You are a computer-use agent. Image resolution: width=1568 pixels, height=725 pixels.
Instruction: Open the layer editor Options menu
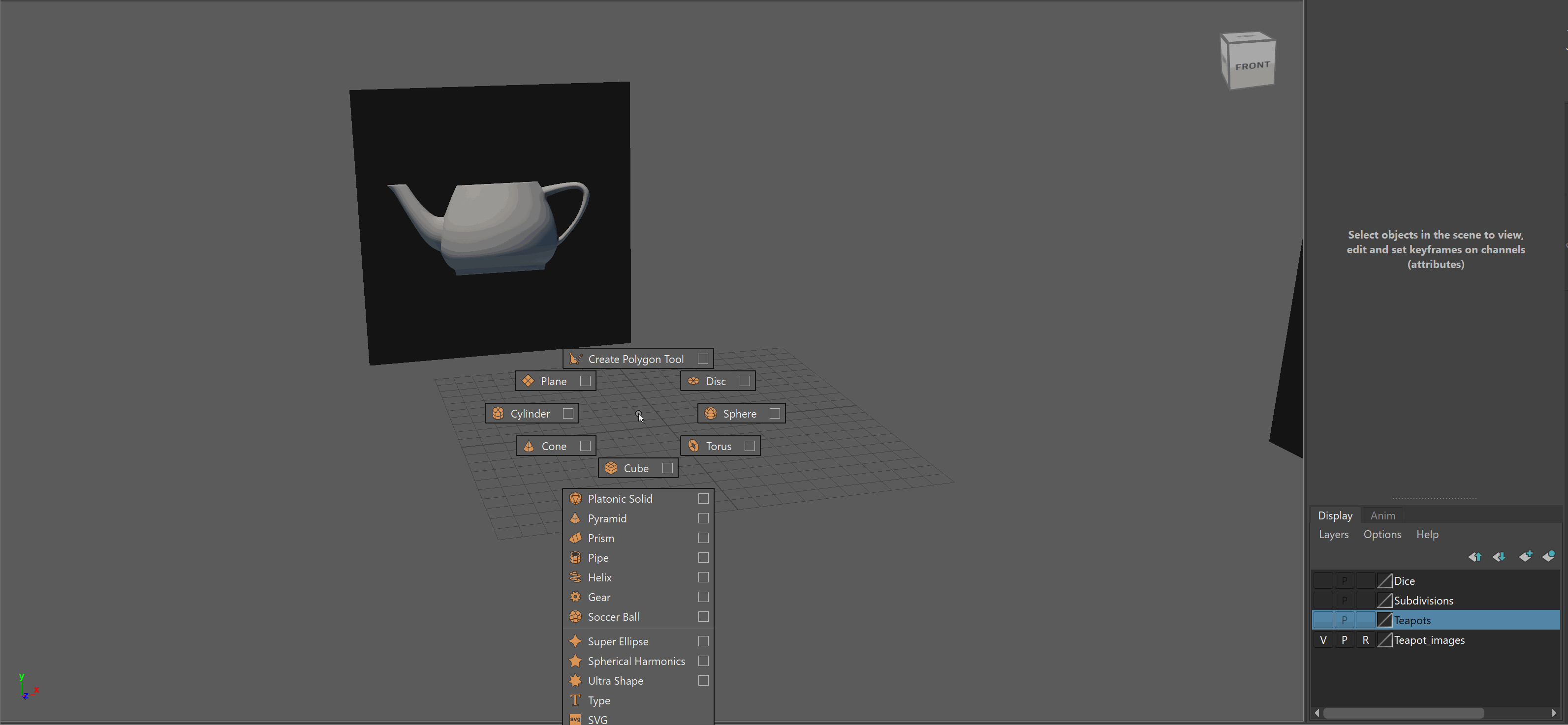pos(1382,534)
